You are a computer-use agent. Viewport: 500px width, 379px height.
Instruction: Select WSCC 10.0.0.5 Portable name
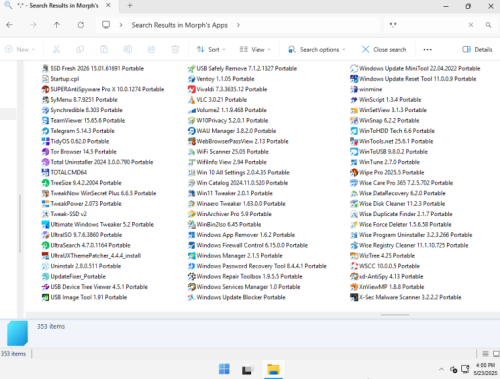pyautogui.click(x=389, y=266)
